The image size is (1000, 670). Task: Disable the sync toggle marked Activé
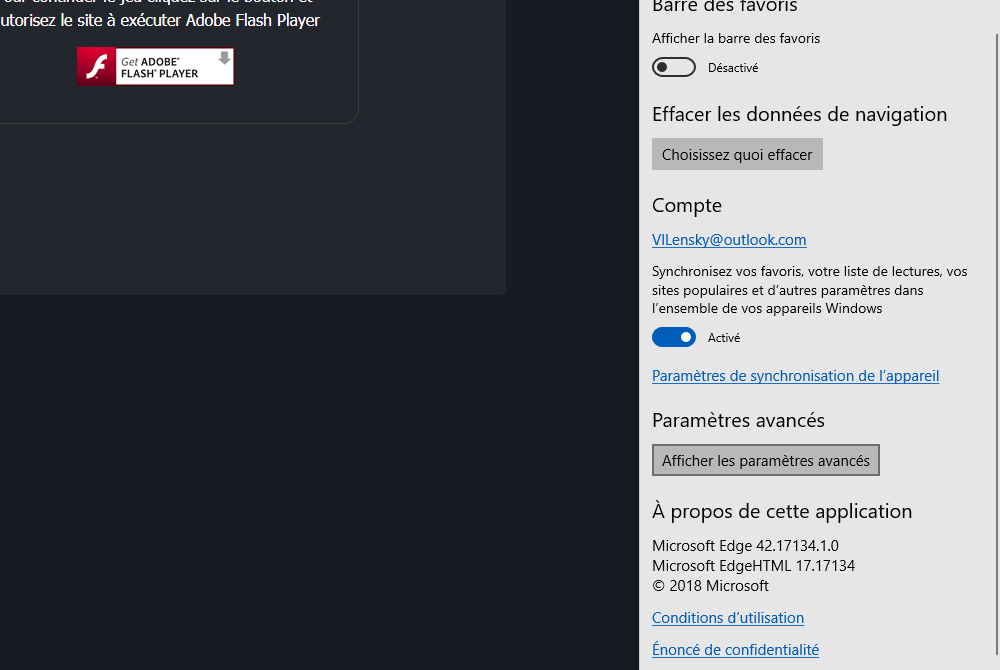pyautogui.click(x=673, y=338)
